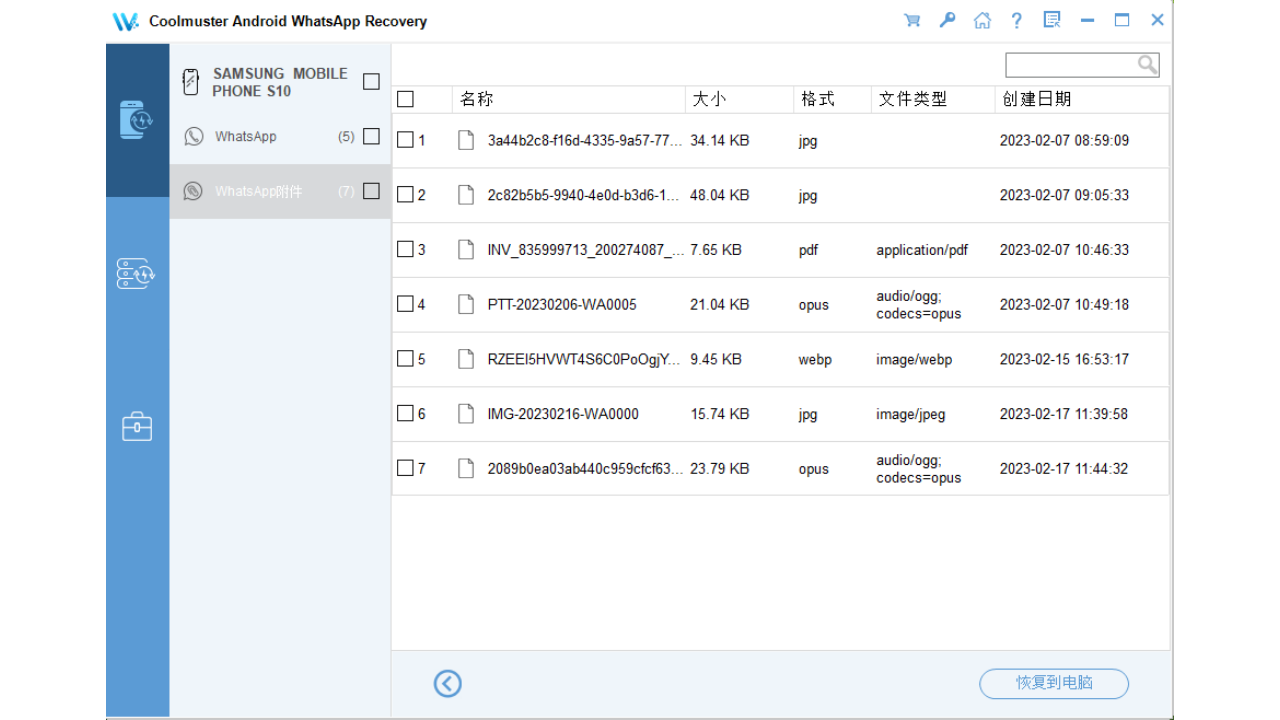Click the feedback log icon in title bar
Viewport: 1280px width, 720px height.
pyautogui.click(x=1052, y=19)
